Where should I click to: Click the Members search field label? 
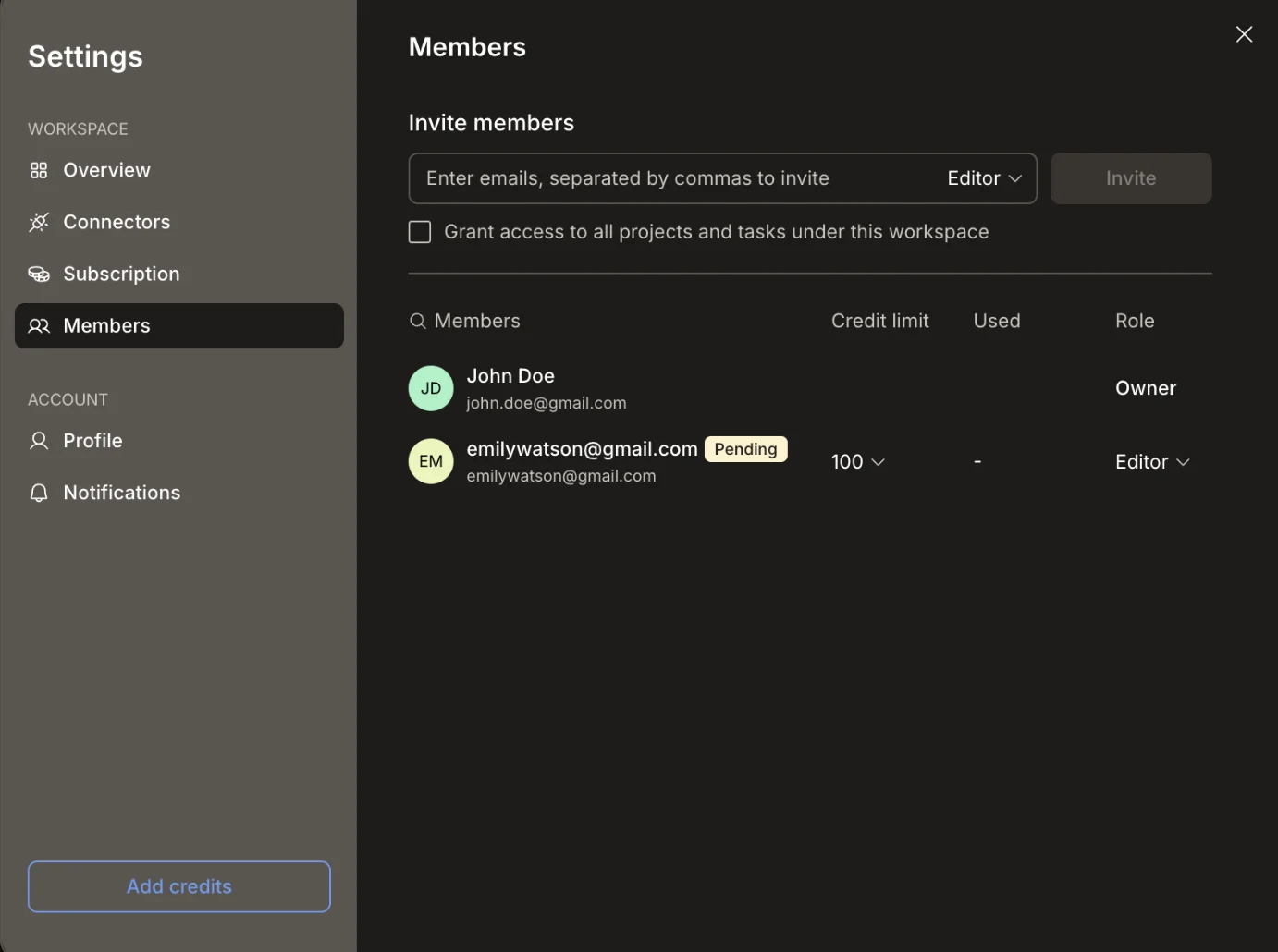(x=477, y=321)
